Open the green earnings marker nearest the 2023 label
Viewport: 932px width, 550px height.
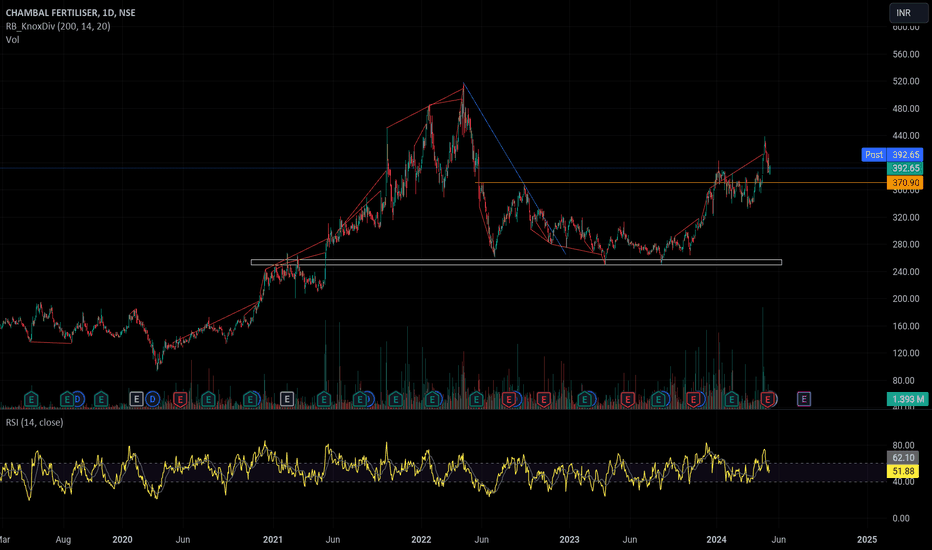pyautogui.click(x=585, y=400)
